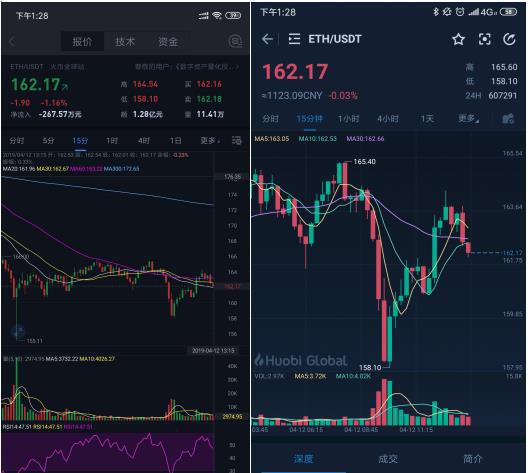This screenshot has height=473, width=528.
Task: Tap the silent mode icon in right status bar
Action: click(x=447, y=12)
